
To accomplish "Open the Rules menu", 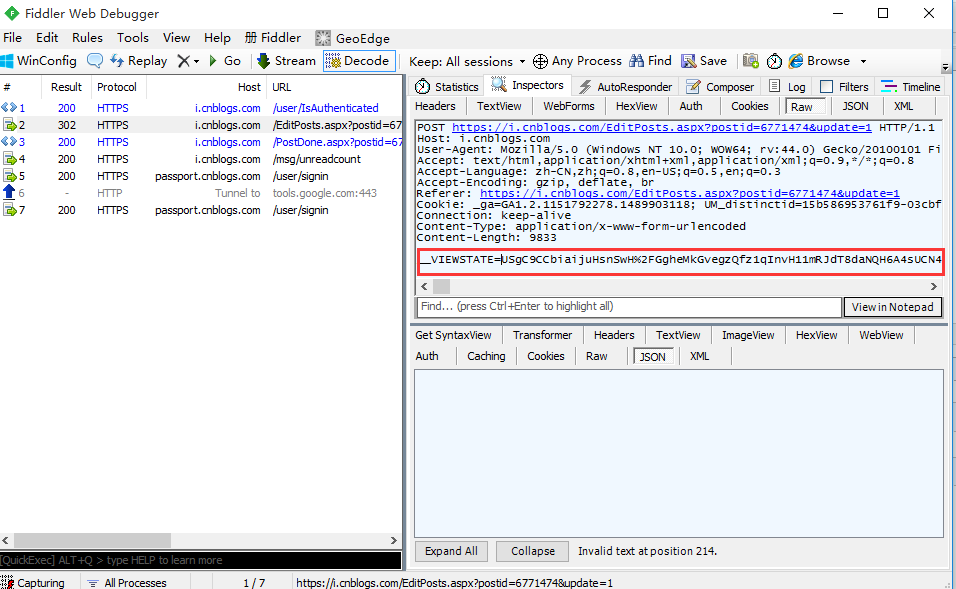I will (x=87, y=37).
